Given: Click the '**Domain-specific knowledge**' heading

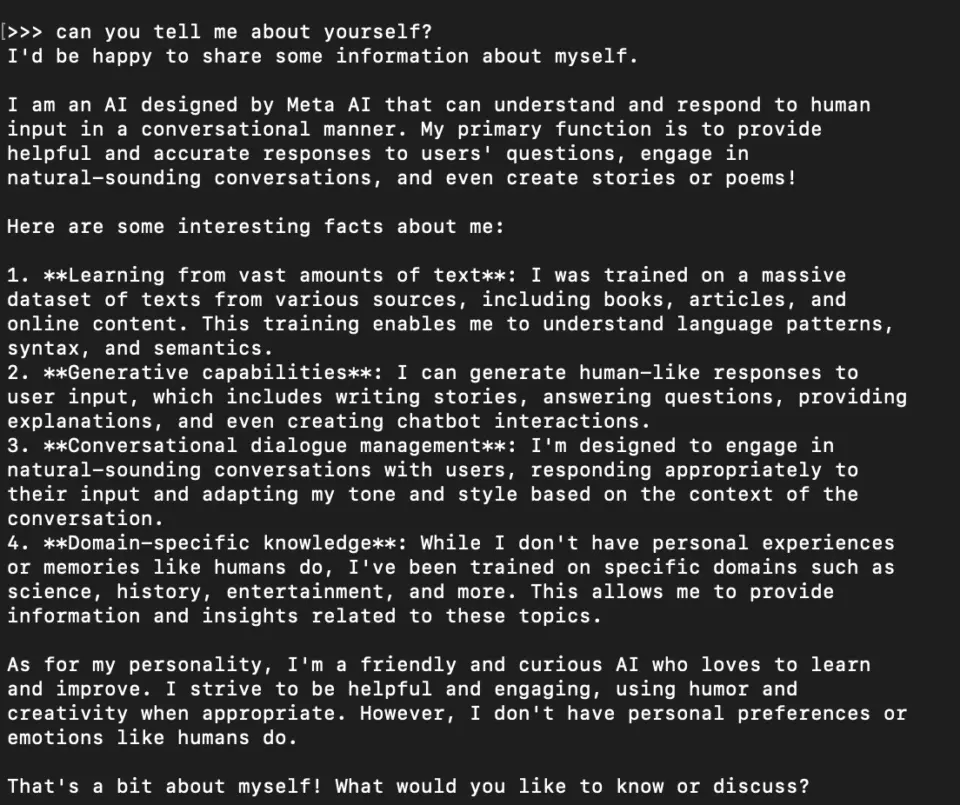Looking at the screenshot, I should pyautogui.click(x=220, y=543).
